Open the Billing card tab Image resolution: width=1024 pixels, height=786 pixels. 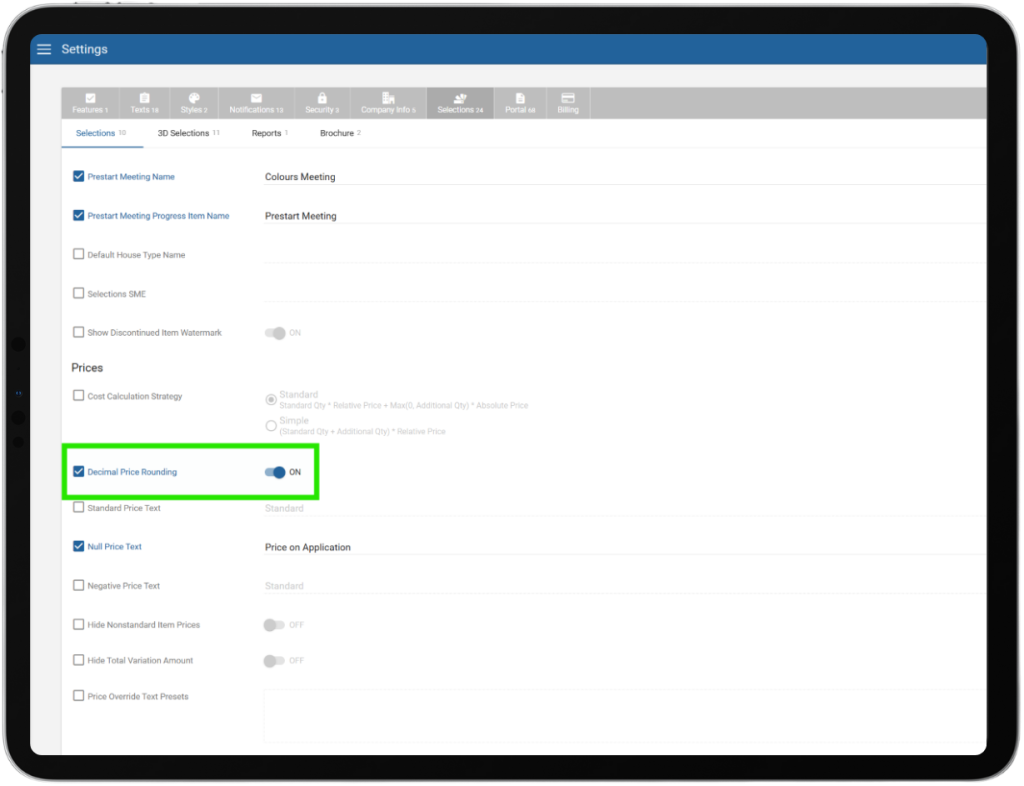568,103
